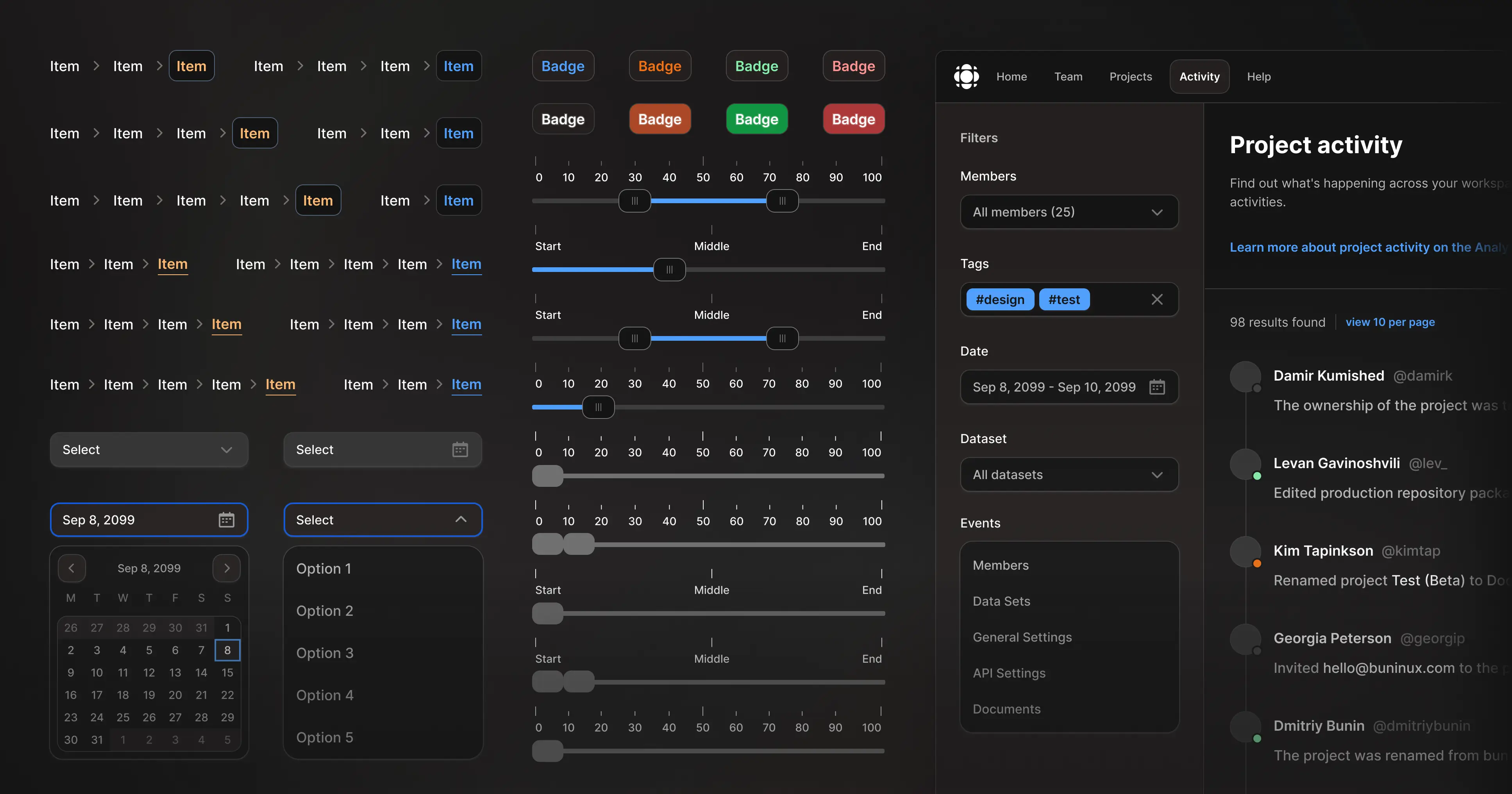Viewport: 1512px width, 794px height.
Task: Click the calendar icon inside the Sep 8, 2099 input
Action: click(227, 519)
